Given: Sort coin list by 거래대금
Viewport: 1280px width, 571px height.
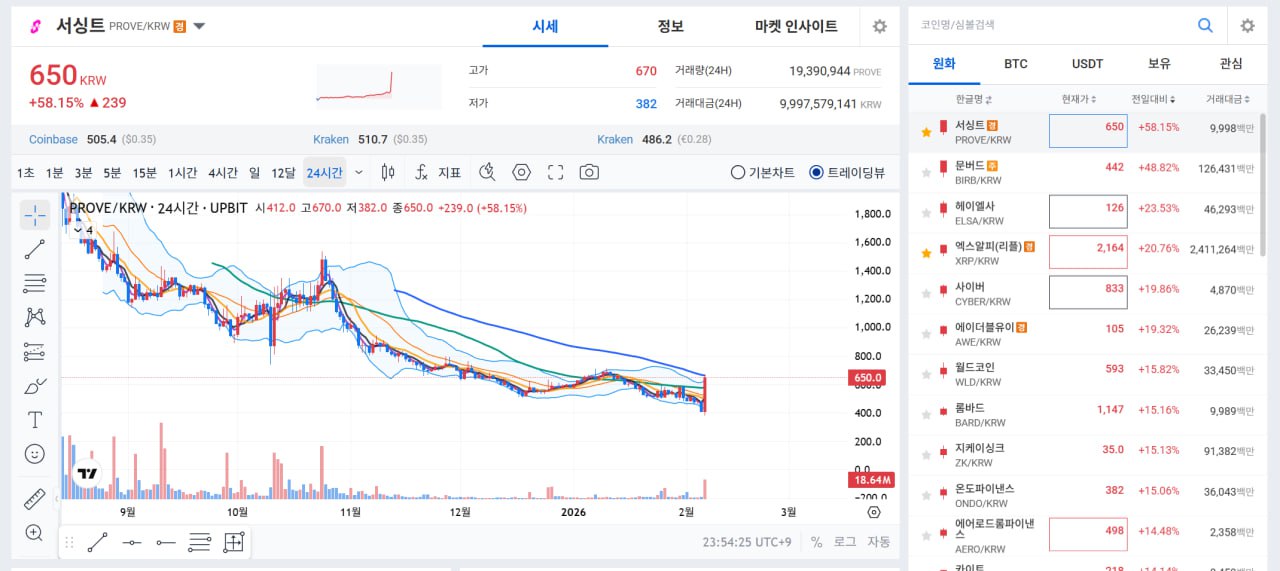Looking at the screenshot, I should [1229, 99].
